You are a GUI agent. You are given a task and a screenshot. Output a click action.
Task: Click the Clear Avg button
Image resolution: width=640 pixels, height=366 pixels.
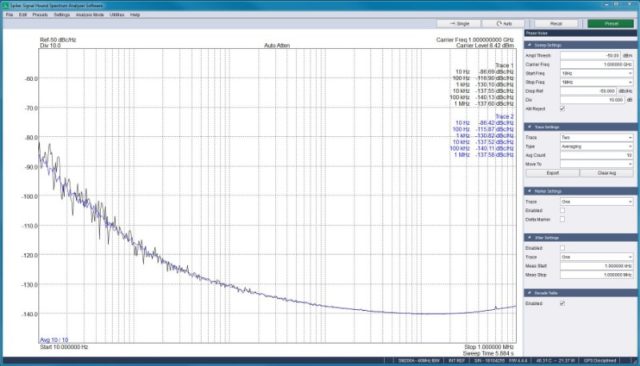pyautogui.click(x=607, y=173)
